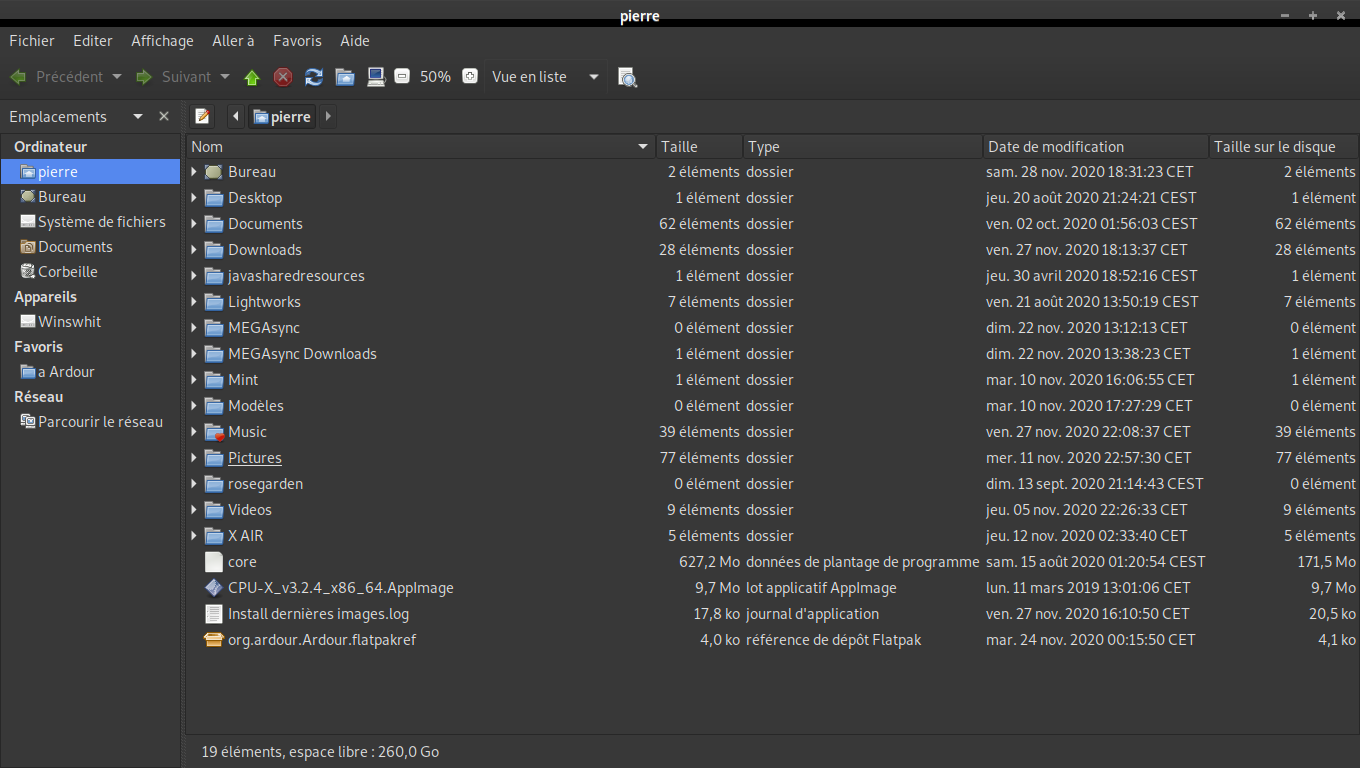Open the Vue en liste view dropdown
1360x768 pixels.
click(545, 77)
